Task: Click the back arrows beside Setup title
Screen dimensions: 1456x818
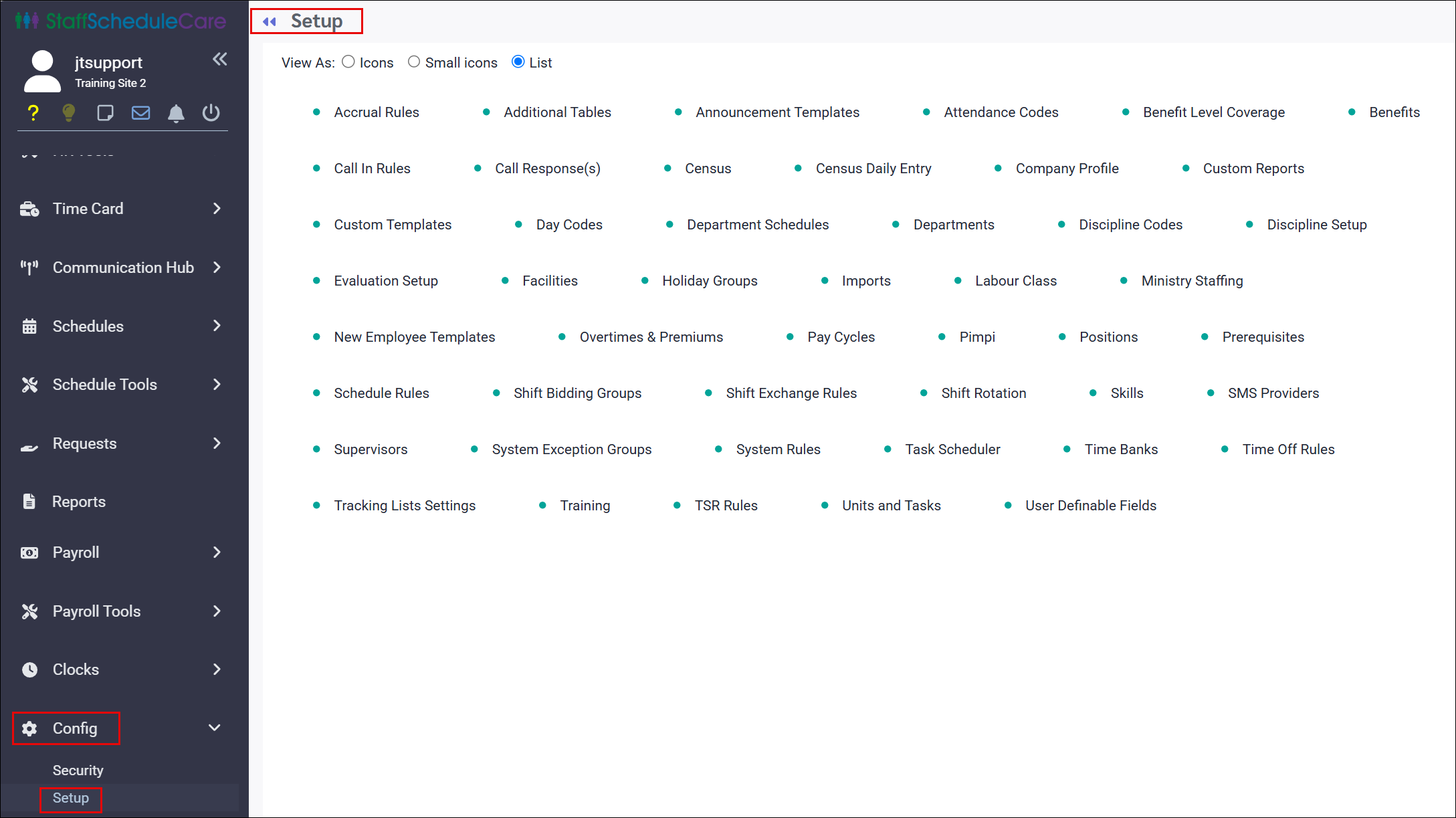Action: pos(270,21)
